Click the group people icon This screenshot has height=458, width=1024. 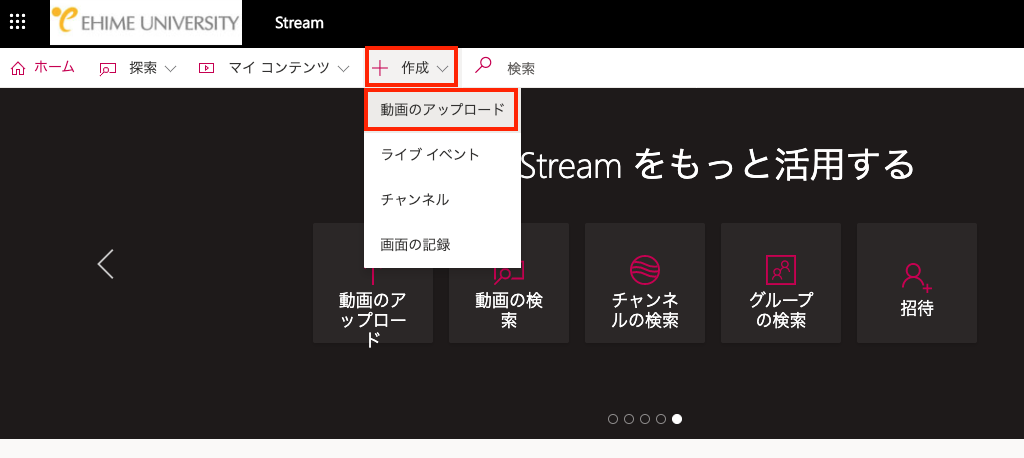tap(781, 269)
